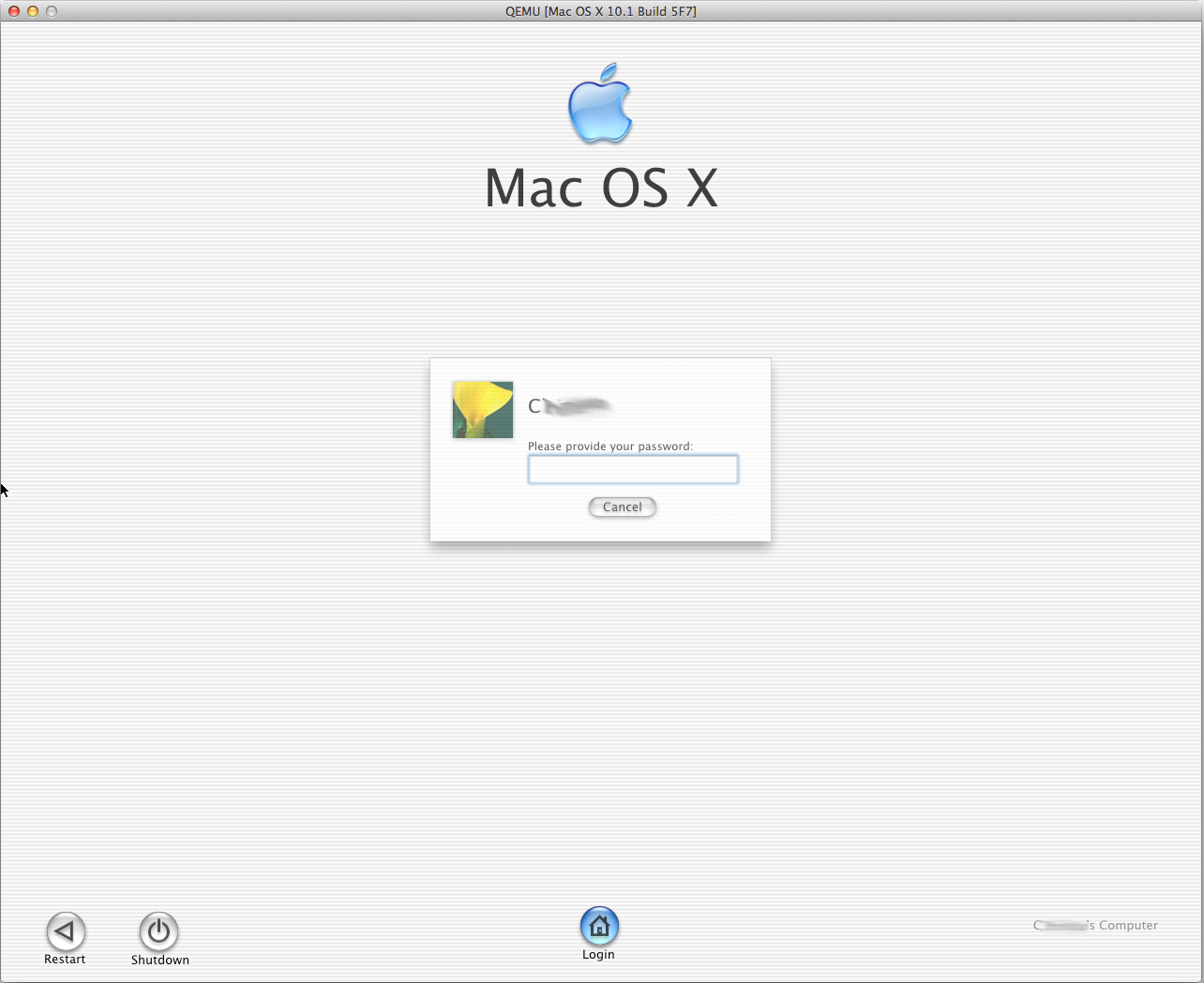1204x983 pixels.
Task: Minimize the QEMU window with yellow button
Action: coord(33,11)
